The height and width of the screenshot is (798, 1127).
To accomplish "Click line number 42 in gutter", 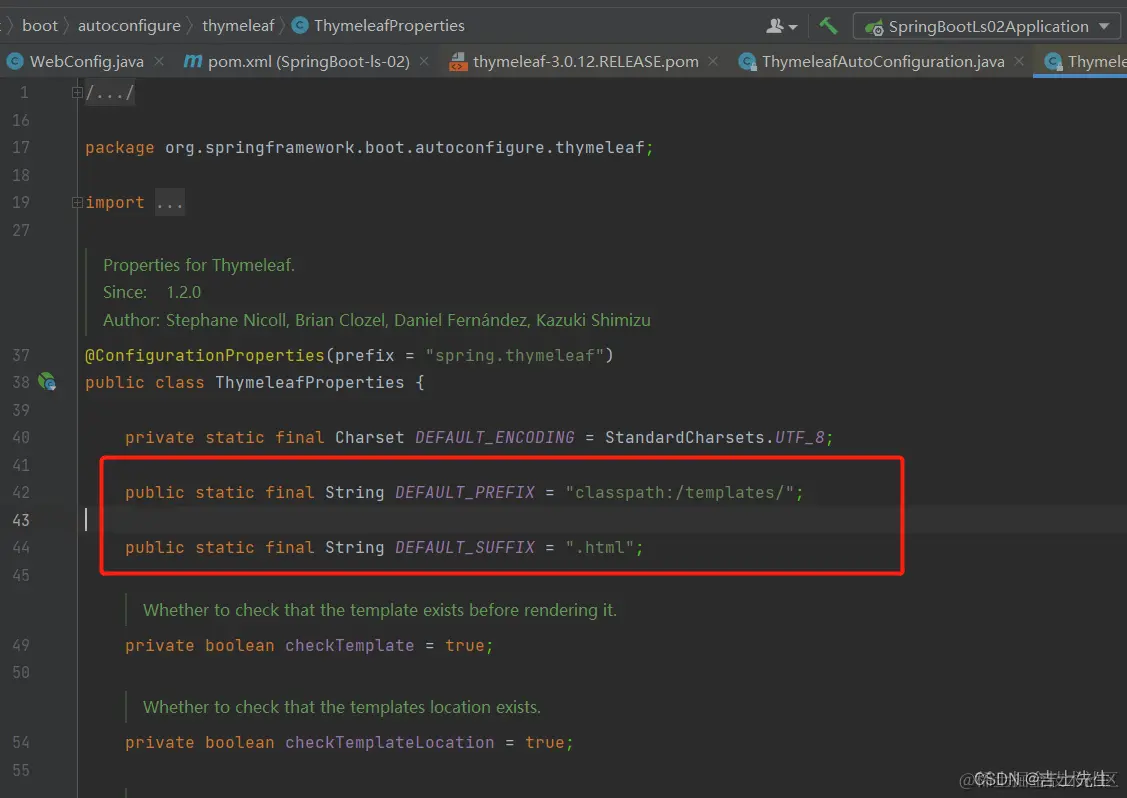I will (21, 492).
